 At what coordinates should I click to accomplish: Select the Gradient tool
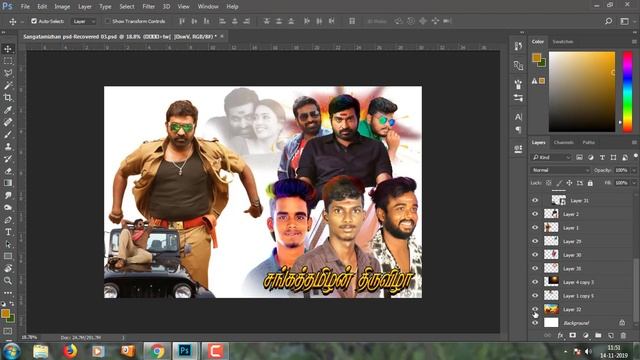pos(8,183)
